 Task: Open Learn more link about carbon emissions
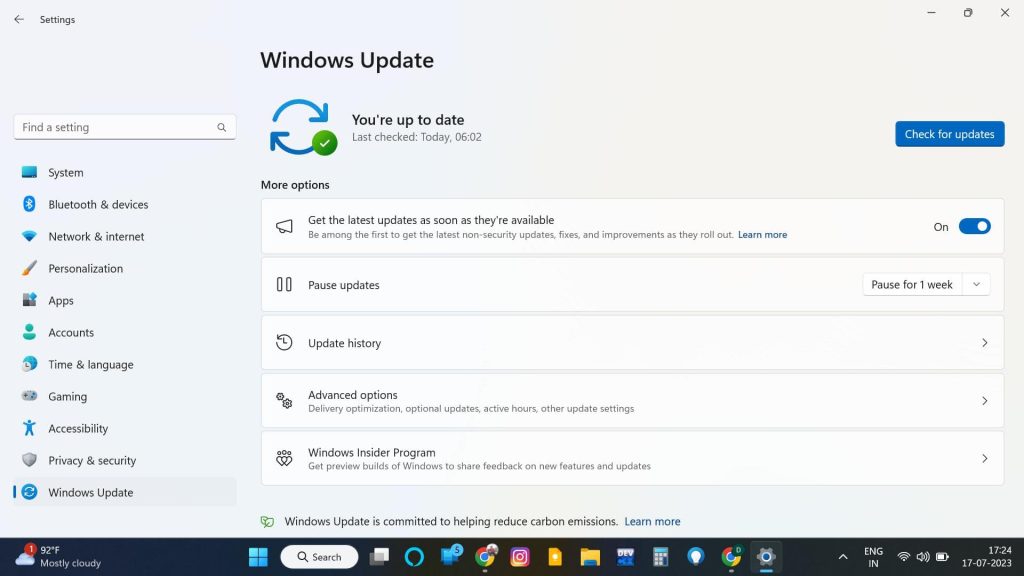(x=652, y=522)
